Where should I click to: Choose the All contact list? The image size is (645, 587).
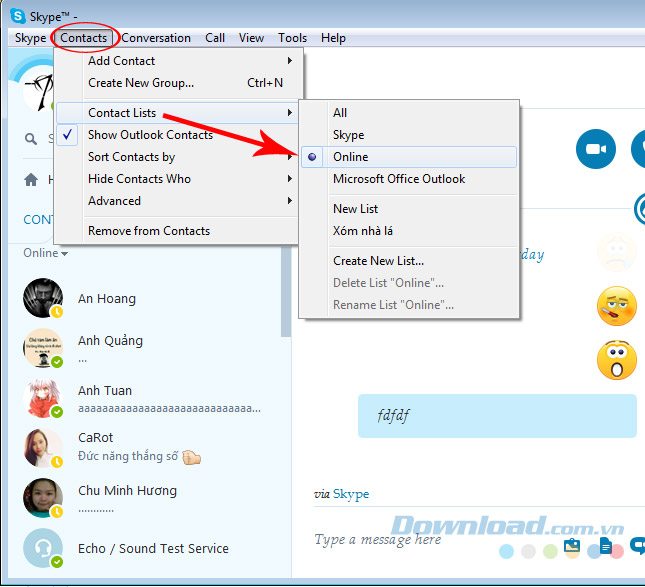(408, 113)
